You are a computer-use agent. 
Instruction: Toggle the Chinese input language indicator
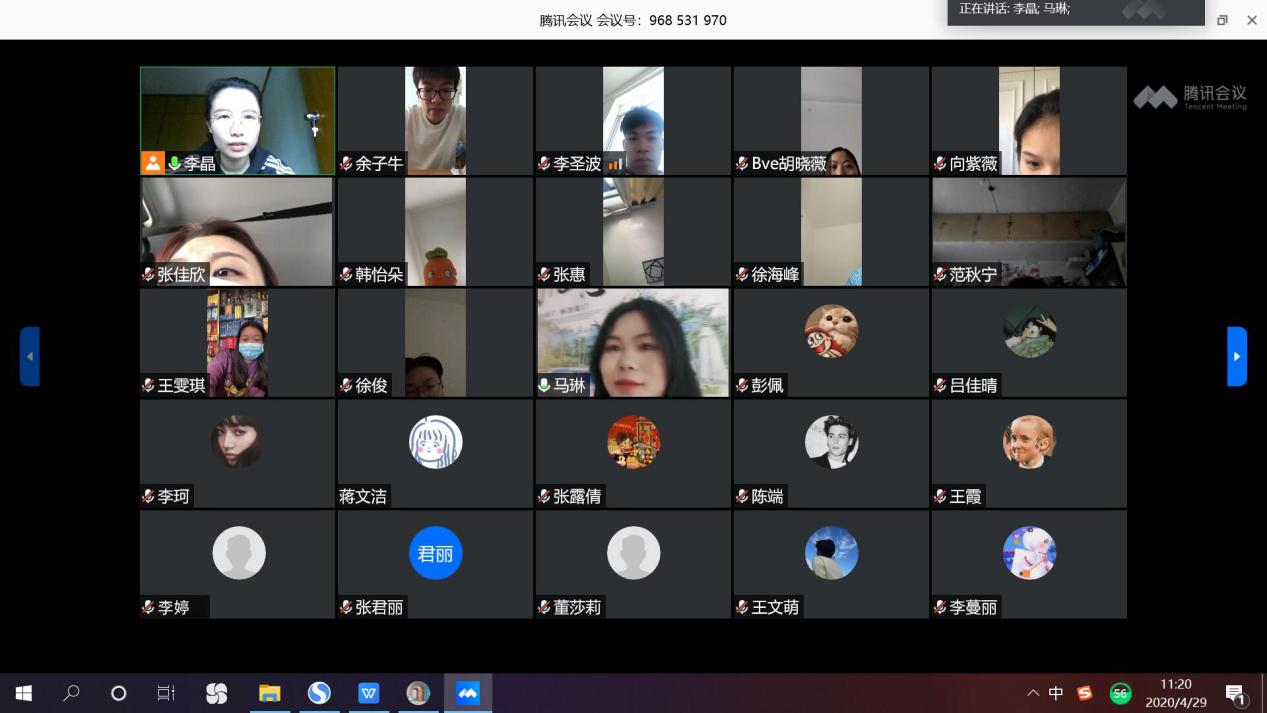point(1056,693)
